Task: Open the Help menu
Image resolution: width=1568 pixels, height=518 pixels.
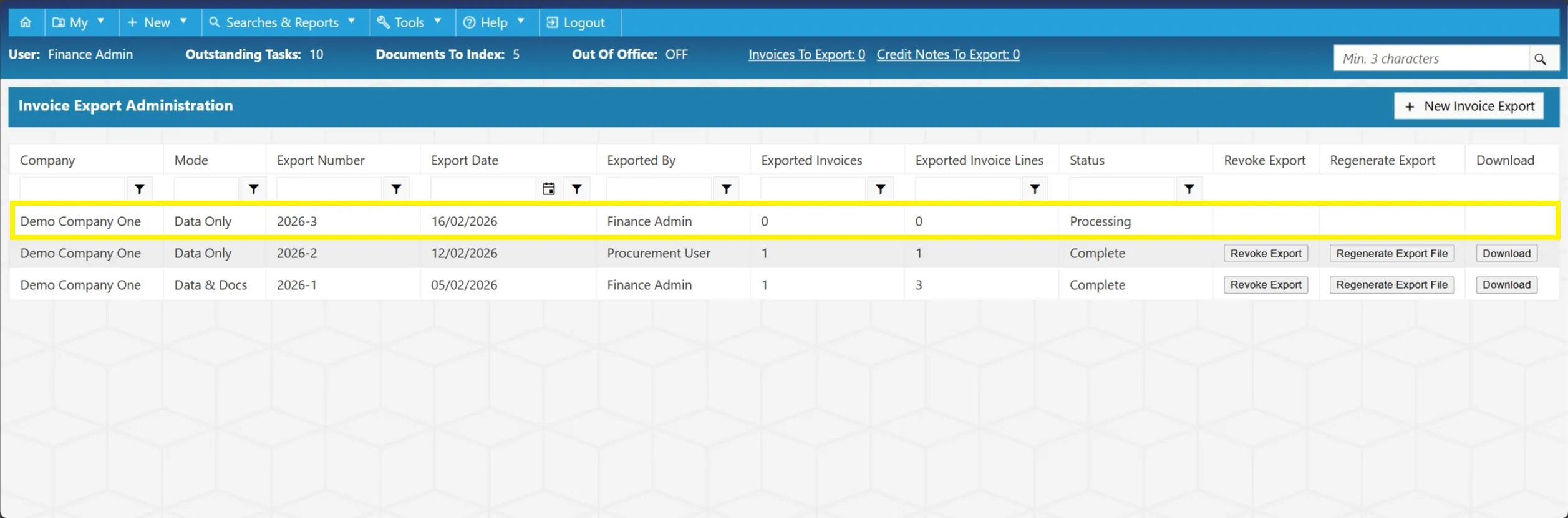Action: (x=495, y=22)
